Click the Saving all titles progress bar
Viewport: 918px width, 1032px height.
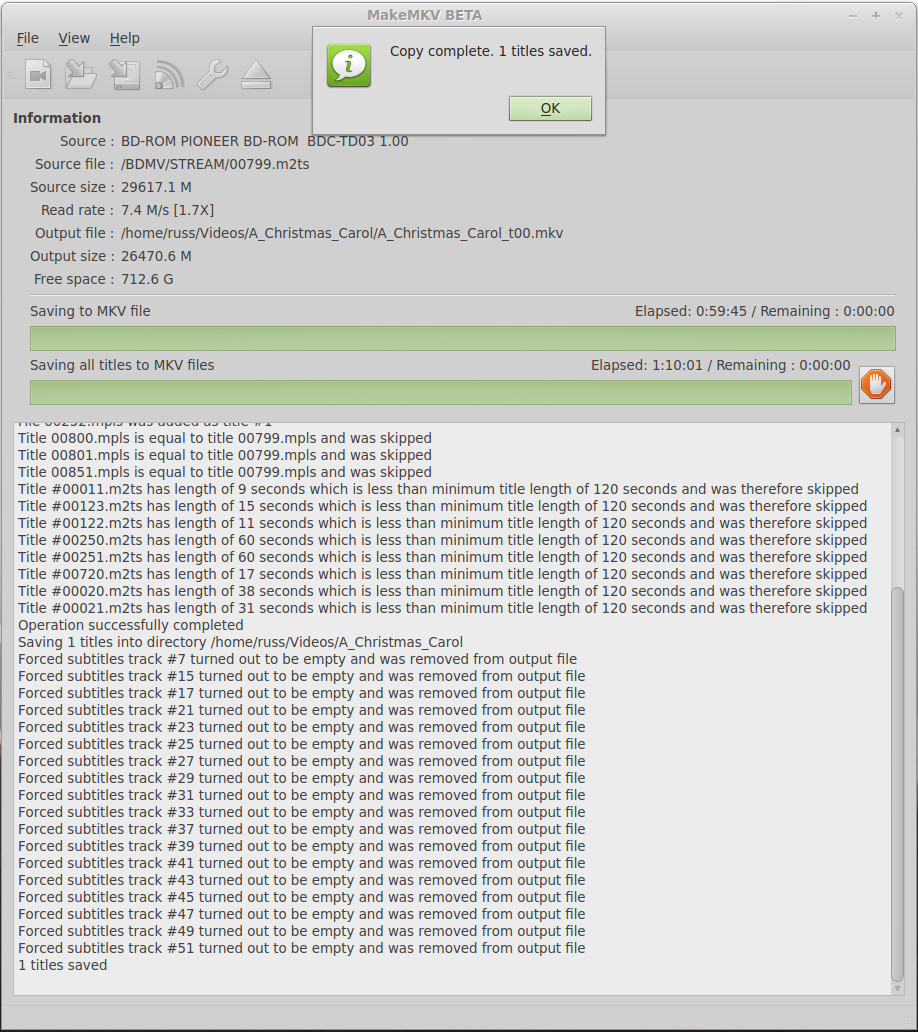click(441, 392)
